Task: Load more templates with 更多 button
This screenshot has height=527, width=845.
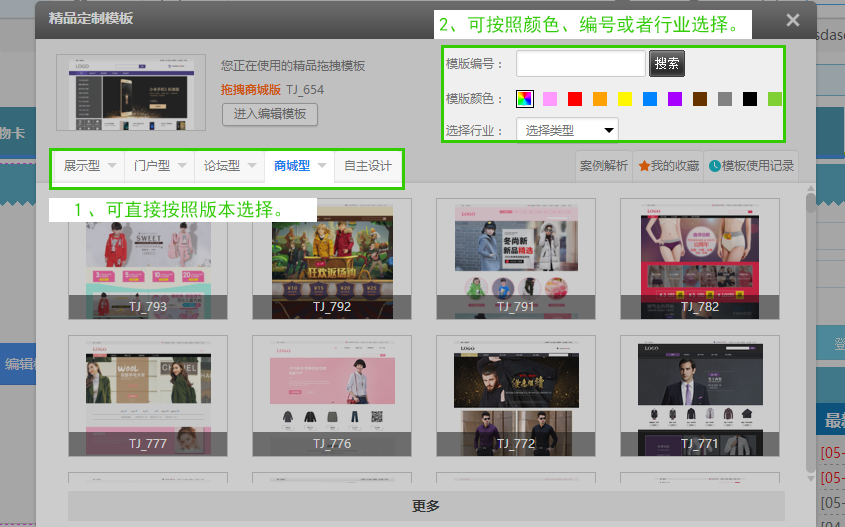Action: pos(426,506)
